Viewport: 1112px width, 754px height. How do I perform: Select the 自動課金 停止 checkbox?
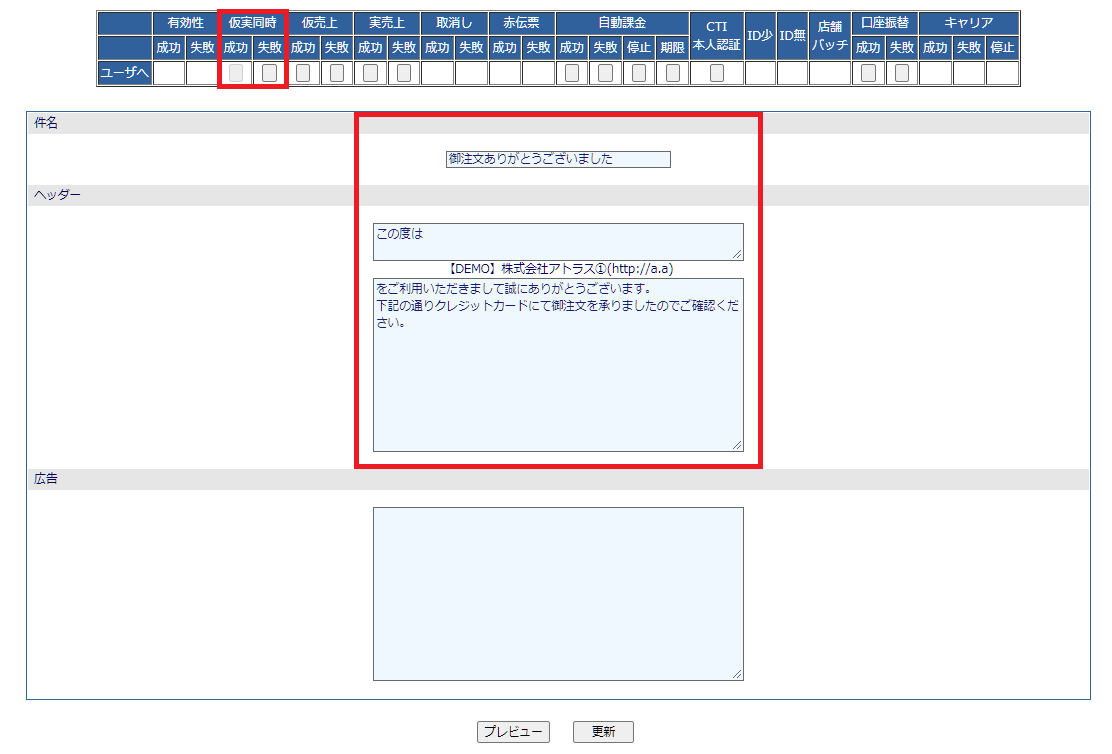[x=639, y=73]
